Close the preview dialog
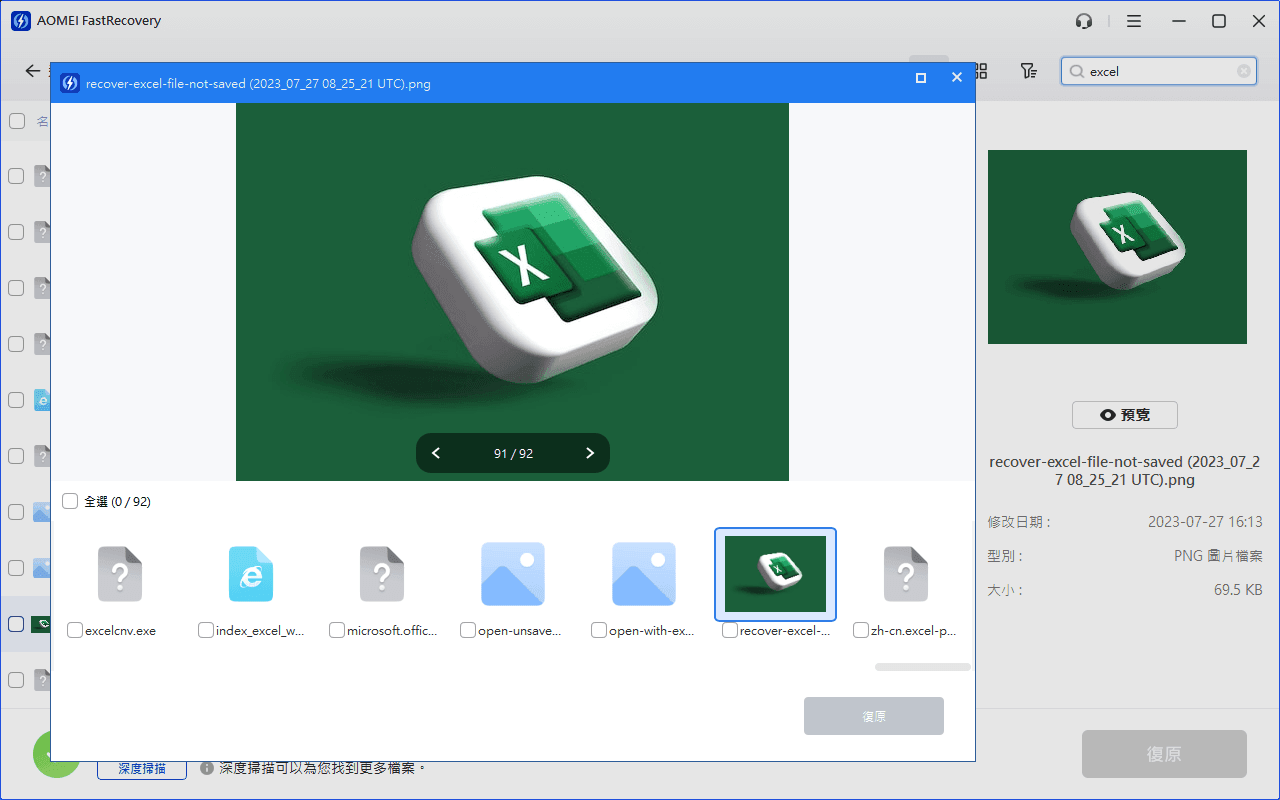1280x800 pixels. point(957,77)
